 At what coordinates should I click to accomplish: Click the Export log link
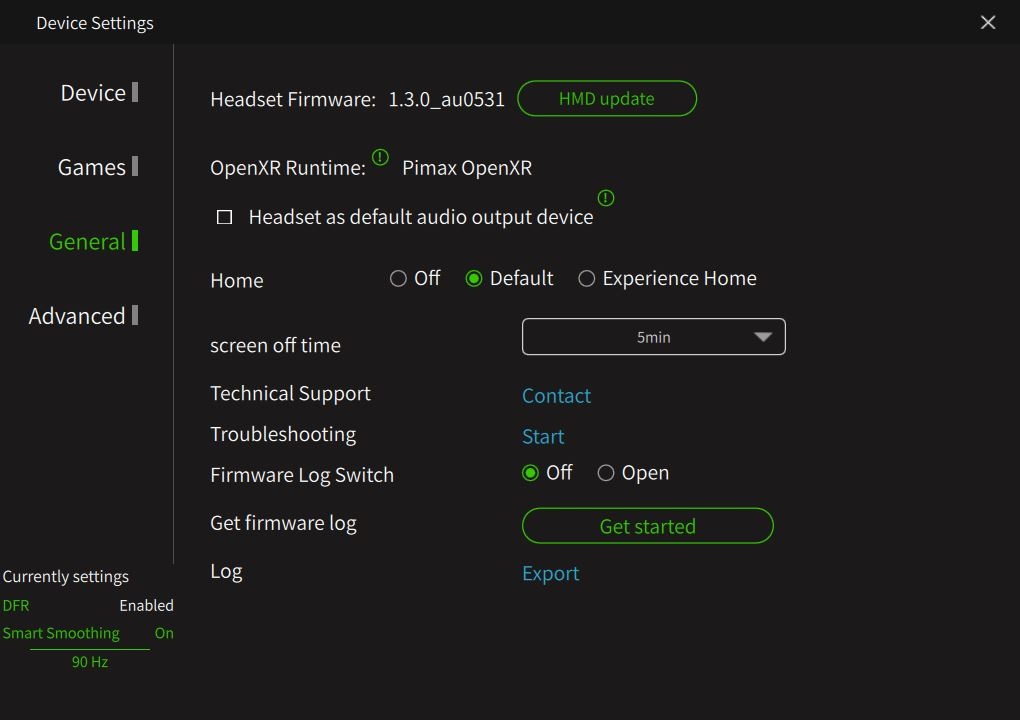click(550, 573)
